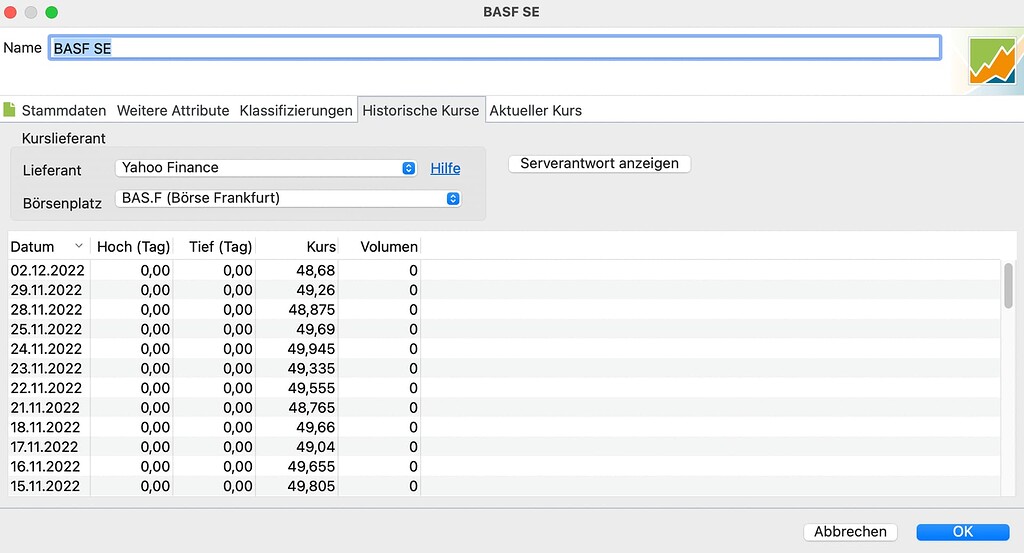The width and height of the screenshot is (1024, 553).
Task: Switch to the Weitere Attribute tab
Action: [x=173, y=110]
